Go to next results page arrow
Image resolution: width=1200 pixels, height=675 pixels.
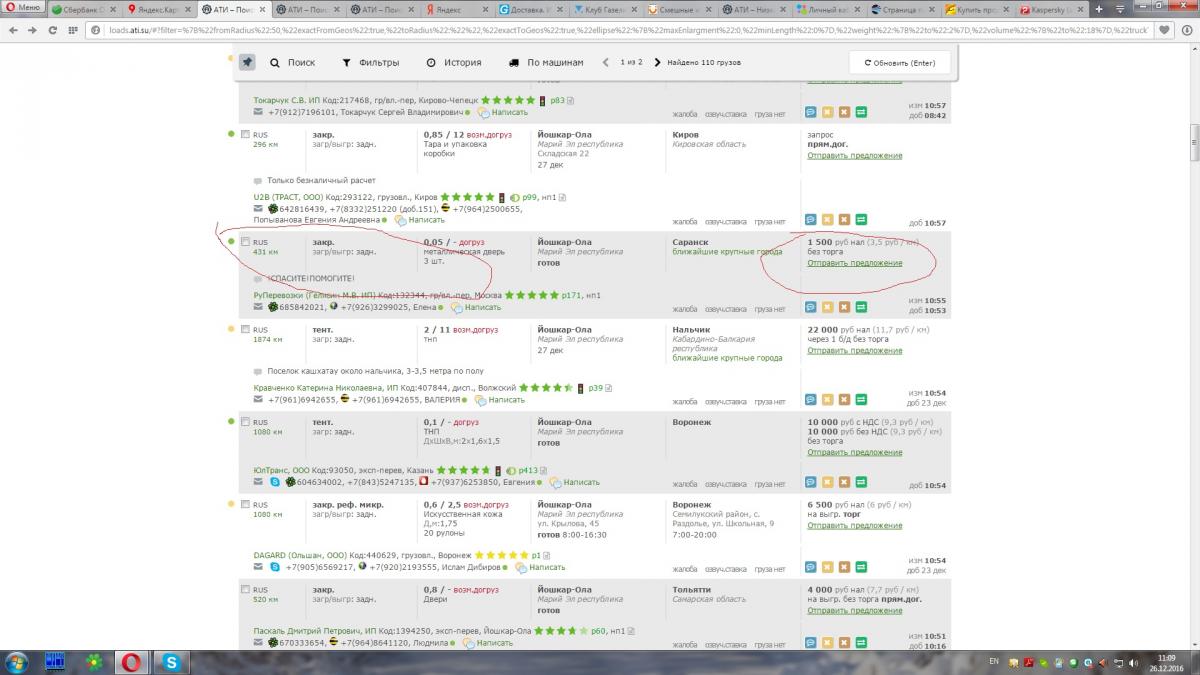tap(657, 62)
